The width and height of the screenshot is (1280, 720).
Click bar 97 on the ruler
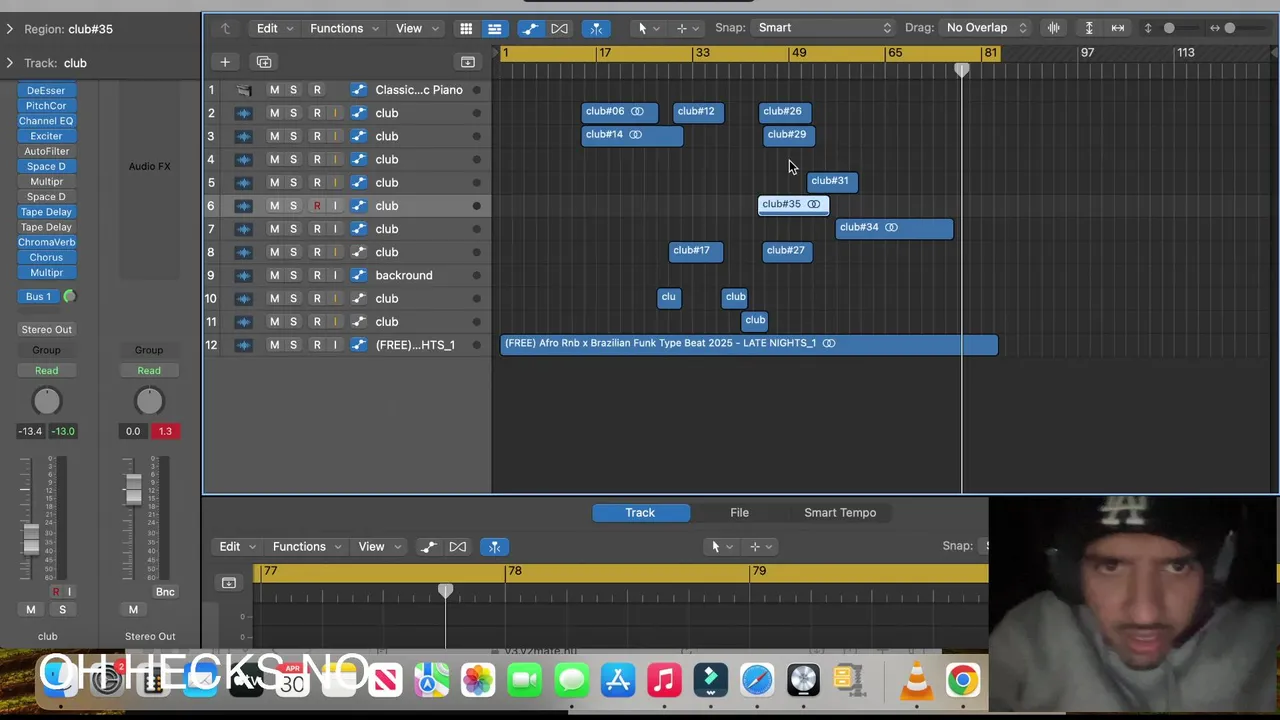coord(1087,53)
